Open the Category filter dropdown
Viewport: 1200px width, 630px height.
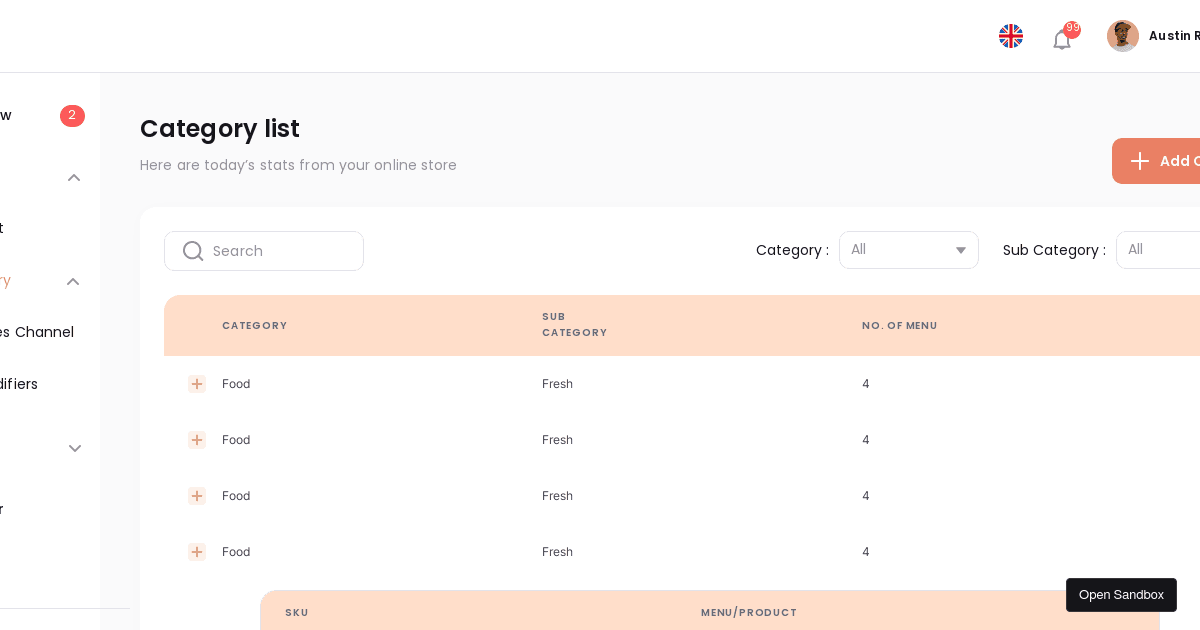click(x=908, y=250)
